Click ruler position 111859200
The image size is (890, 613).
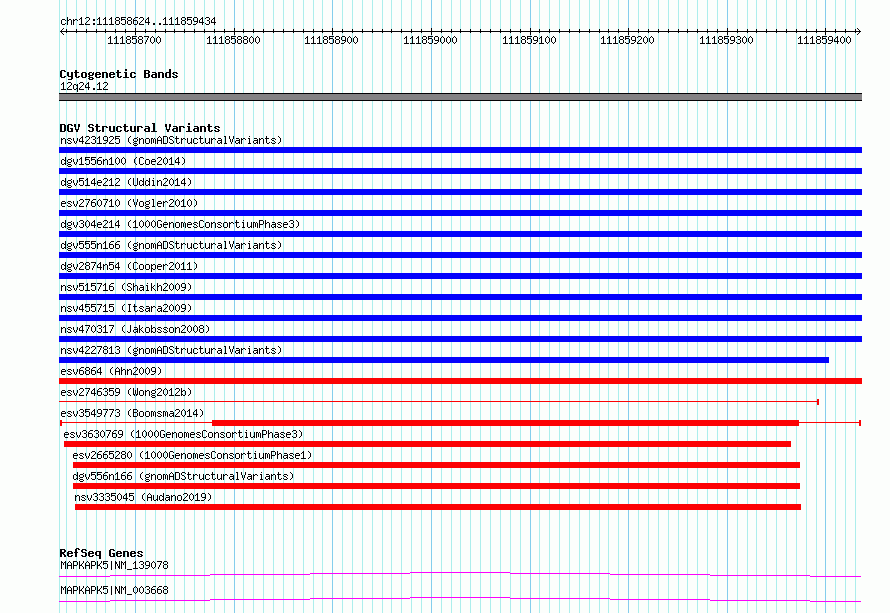click(x=627, y=40)
